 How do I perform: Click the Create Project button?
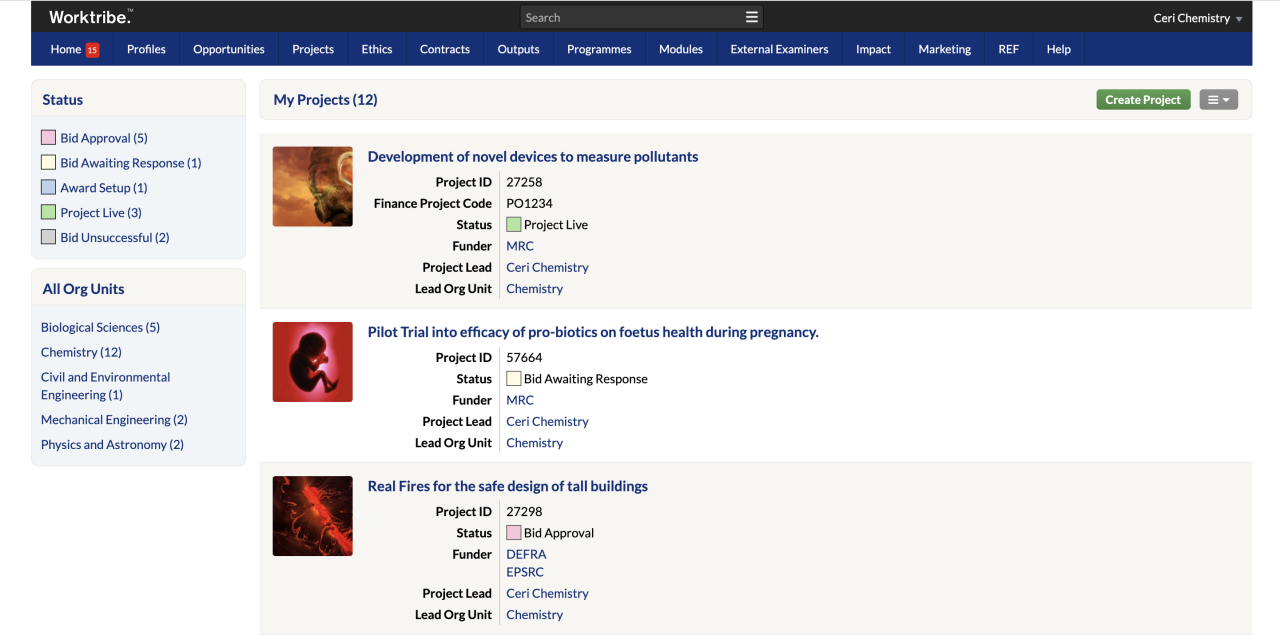1143,100
